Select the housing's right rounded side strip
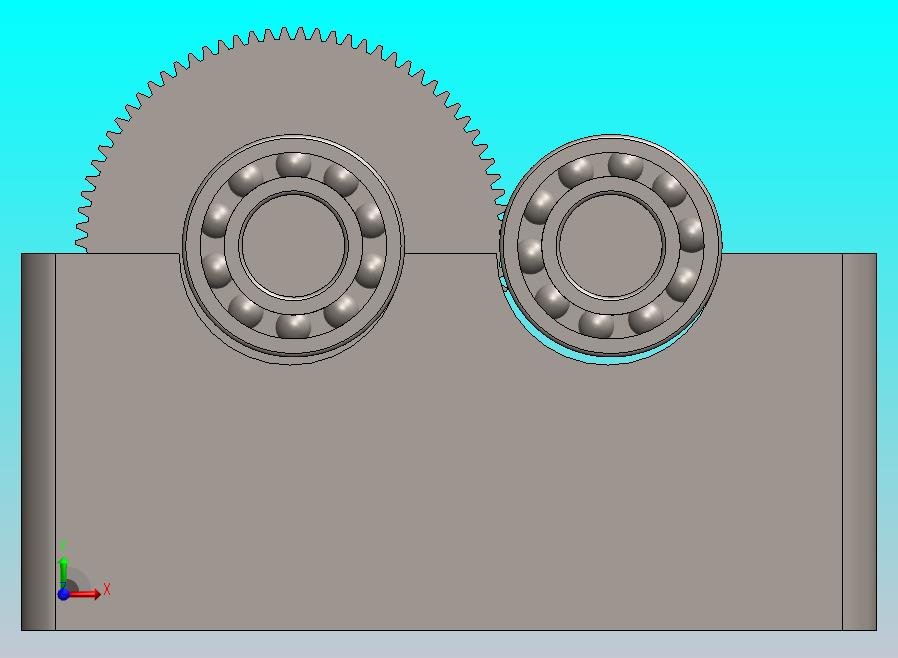 [x=859, y=442]
